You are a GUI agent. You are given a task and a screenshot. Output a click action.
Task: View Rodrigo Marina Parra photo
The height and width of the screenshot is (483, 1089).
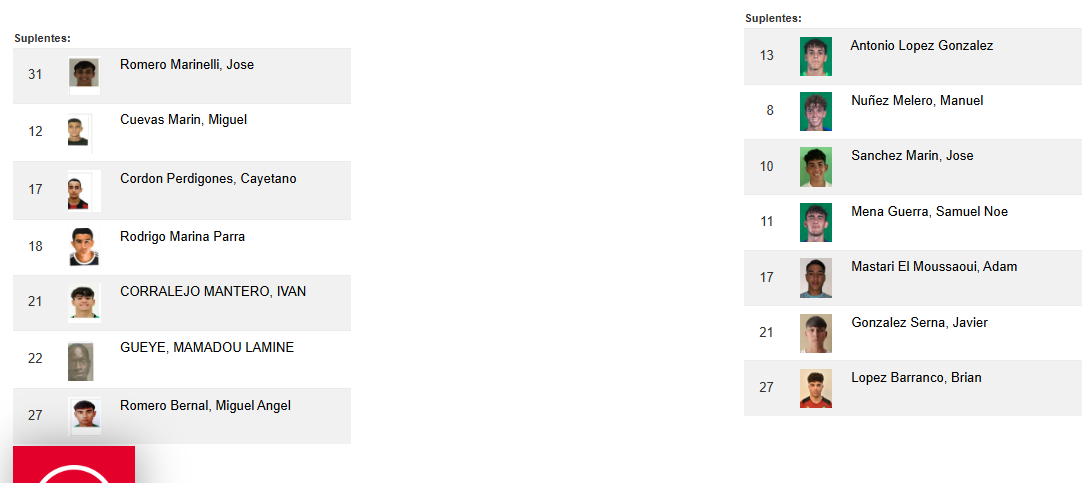[x=84, y=247]
